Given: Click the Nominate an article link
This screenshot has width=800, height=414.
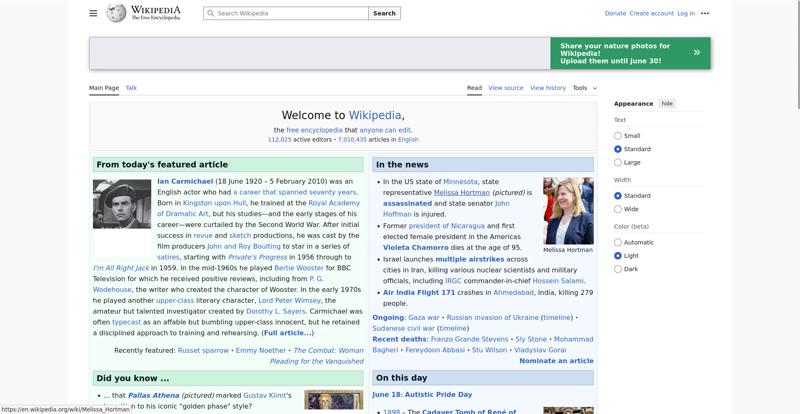Looking at the screenshot, I should (x=556, y=361).
